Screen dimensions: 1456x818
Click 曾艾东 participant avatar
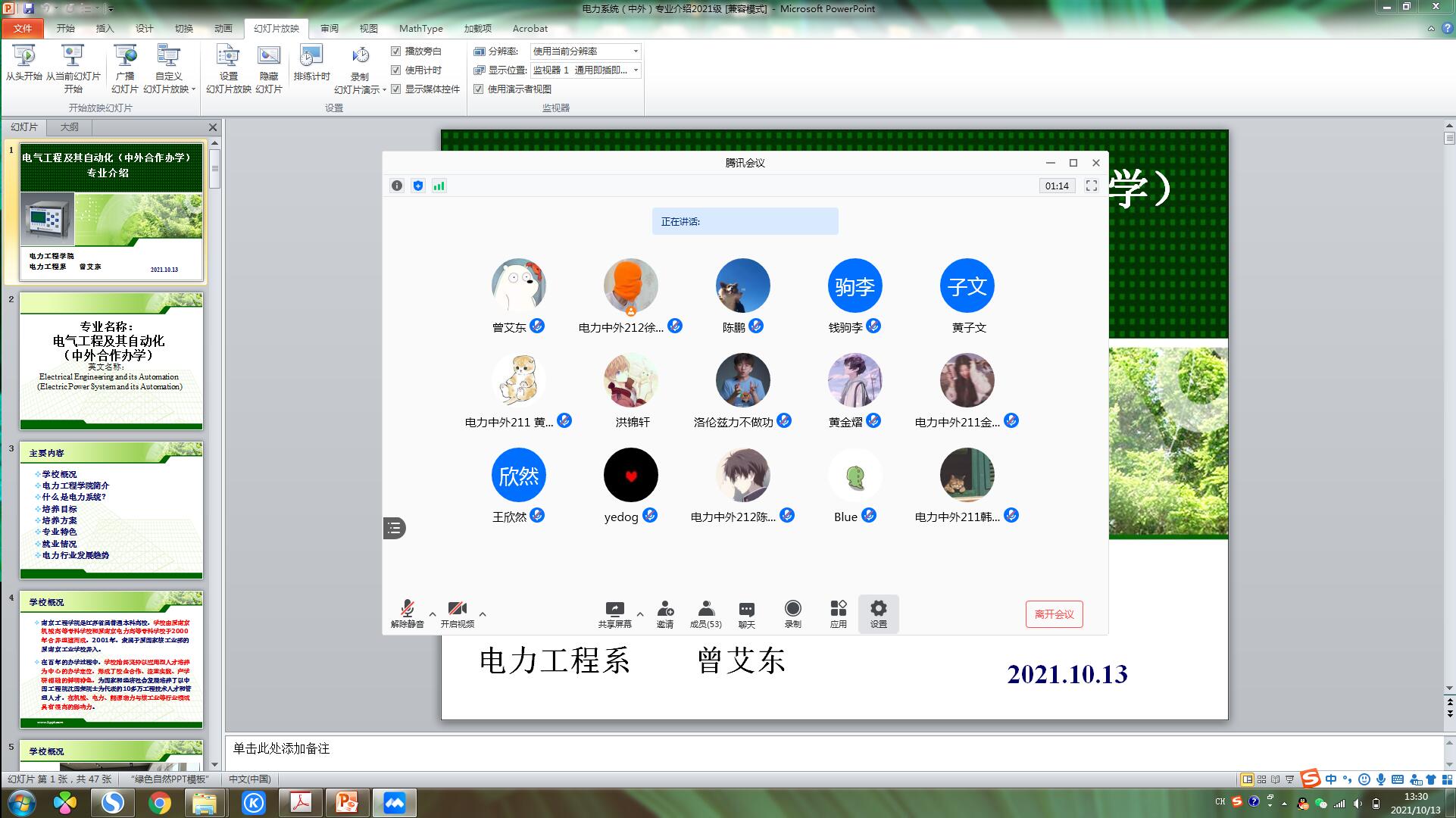coord(519,286)
